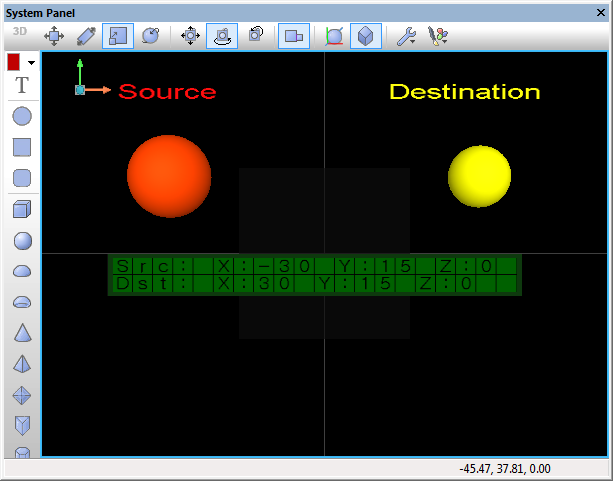Toggle the axes sphere display icon
Viewport: 613px width, 481px height.
click(334, 36)
